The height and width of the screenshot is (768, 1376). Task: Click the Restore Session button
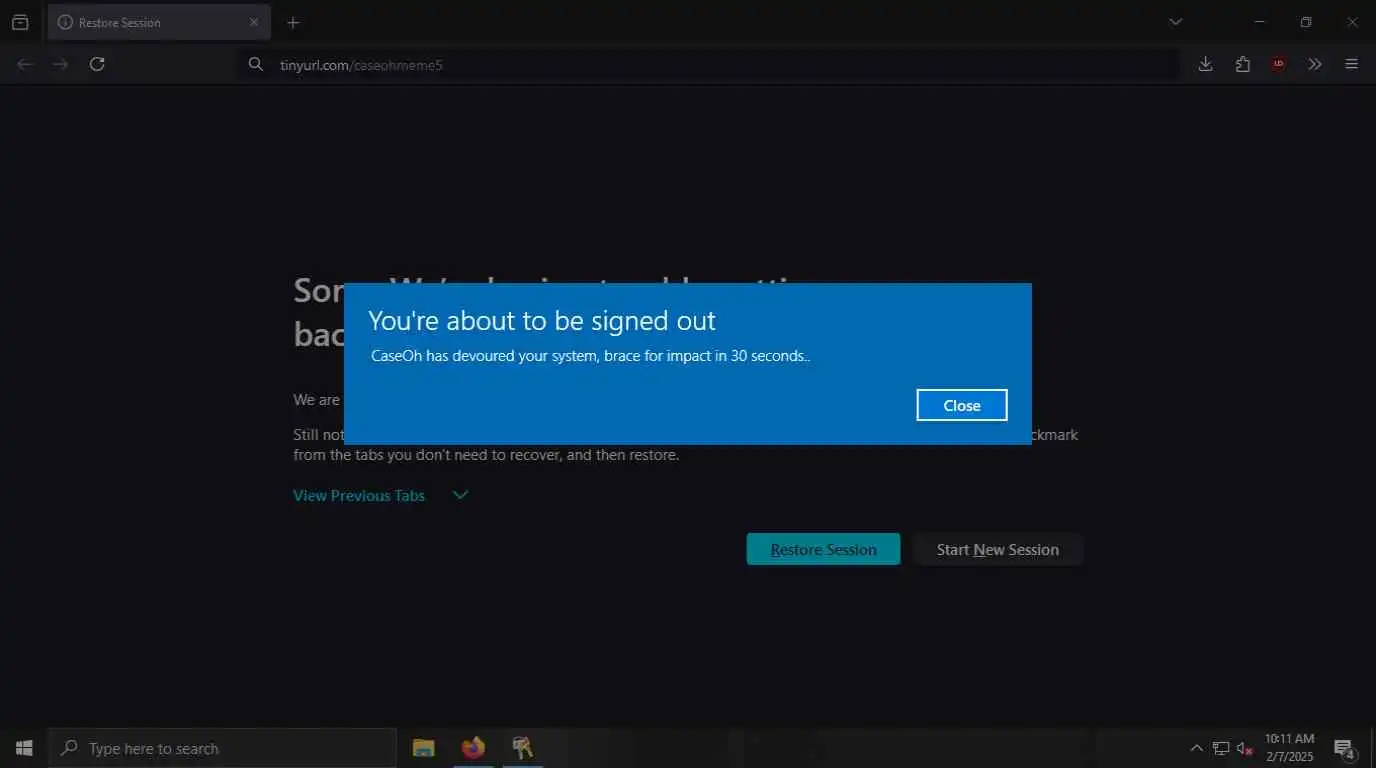[823, 549]
